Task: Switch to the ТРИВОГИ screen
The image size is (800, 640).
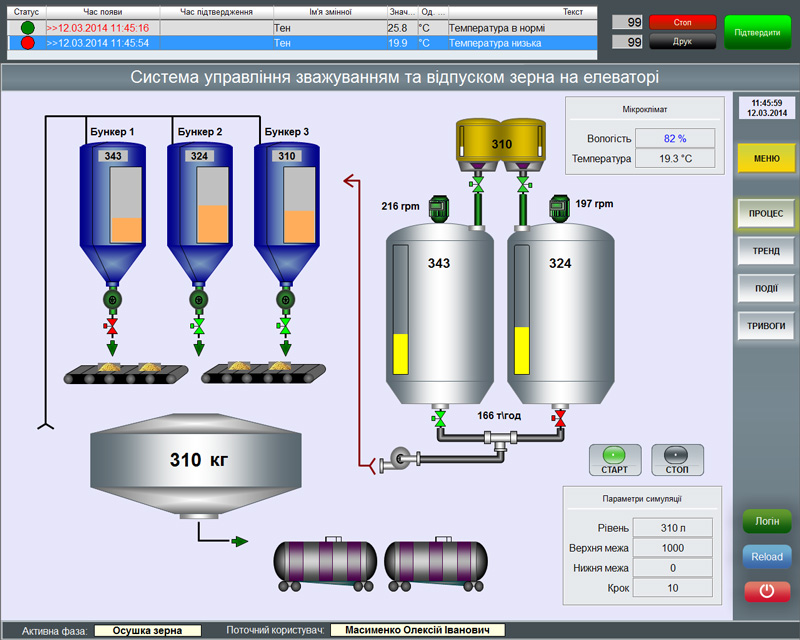Action: point(766,325)
